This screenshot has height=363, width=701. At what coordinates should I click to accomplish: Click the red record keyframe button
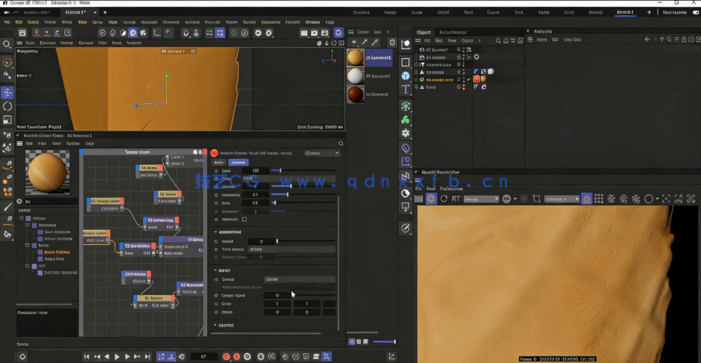pos(226,356)
